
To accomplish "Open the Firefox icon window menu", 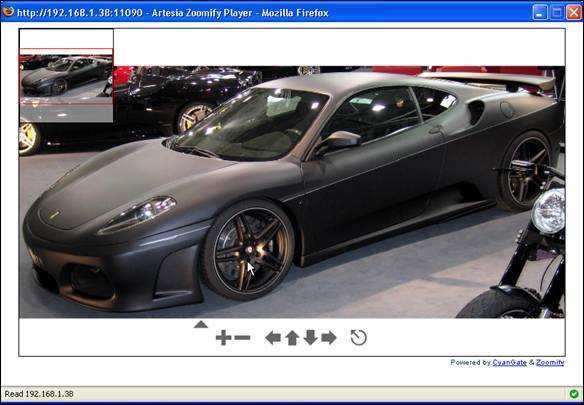I will pos(8,12).
